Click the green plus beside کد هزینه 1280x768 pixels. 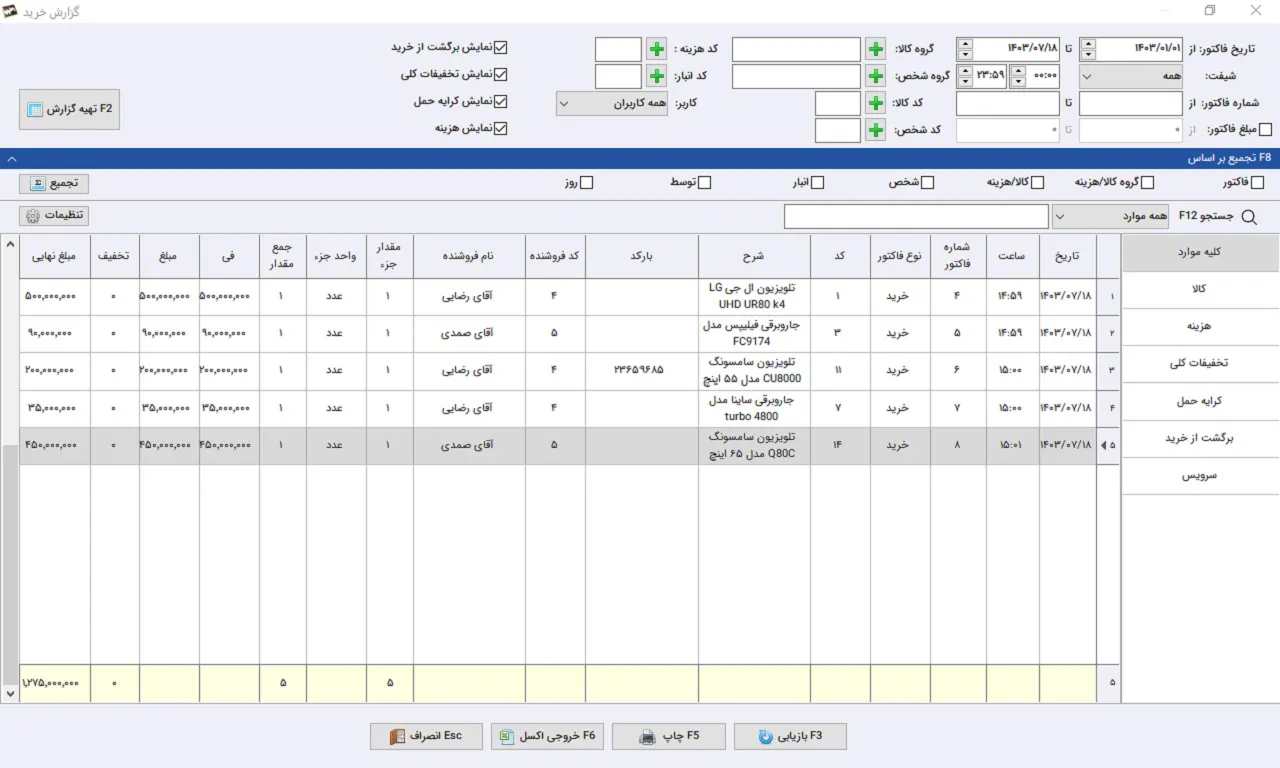(x=656, y=49)
